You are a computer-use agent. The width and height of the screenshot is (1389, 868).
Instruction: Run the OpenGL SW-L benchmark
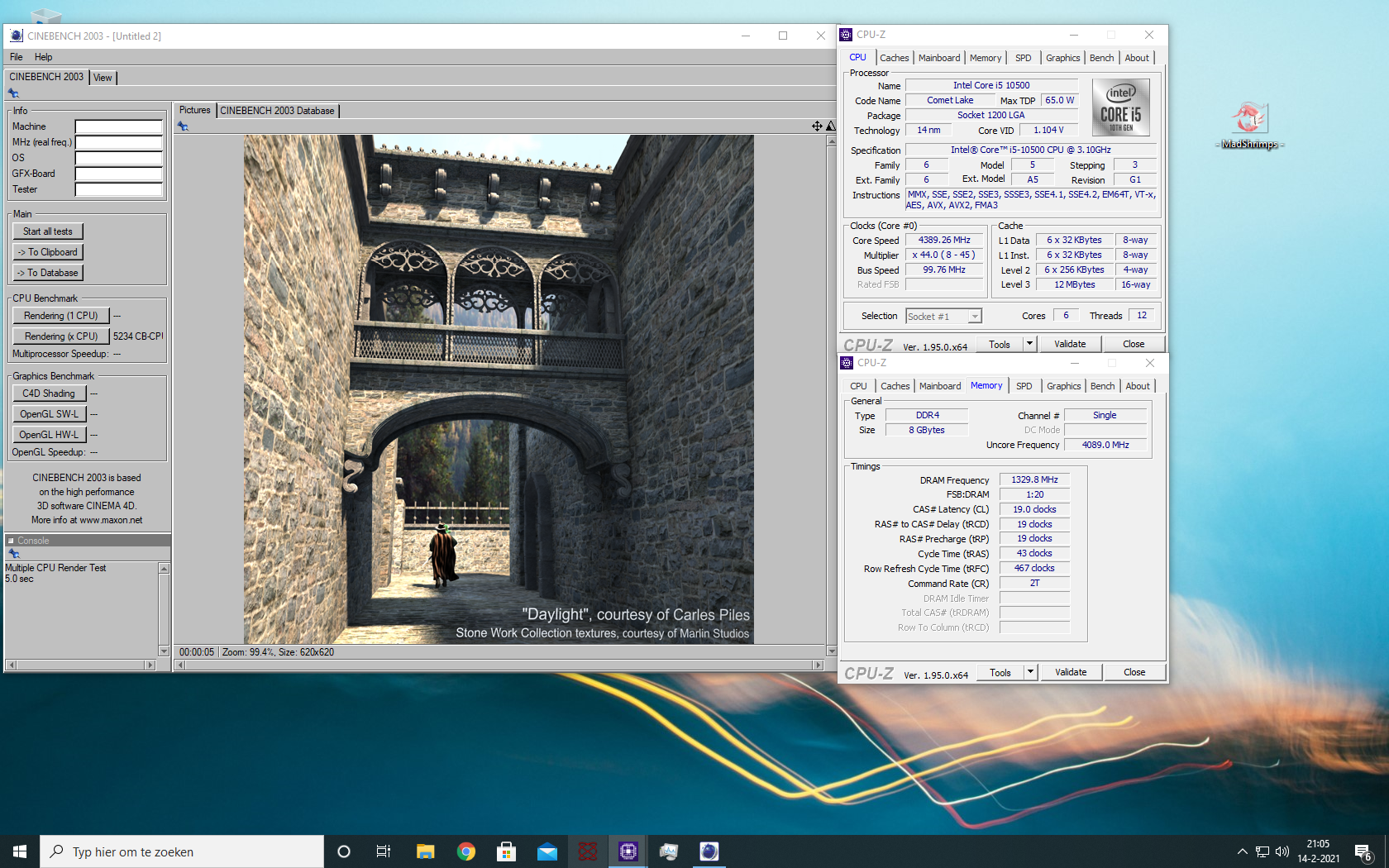pyautogui.click(x=49, y=414)
